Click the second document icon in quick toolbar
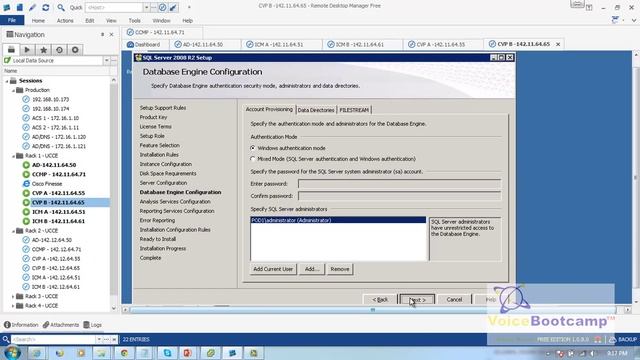The height and width of the screenshot is (360, 640). (x=19, y=7)
